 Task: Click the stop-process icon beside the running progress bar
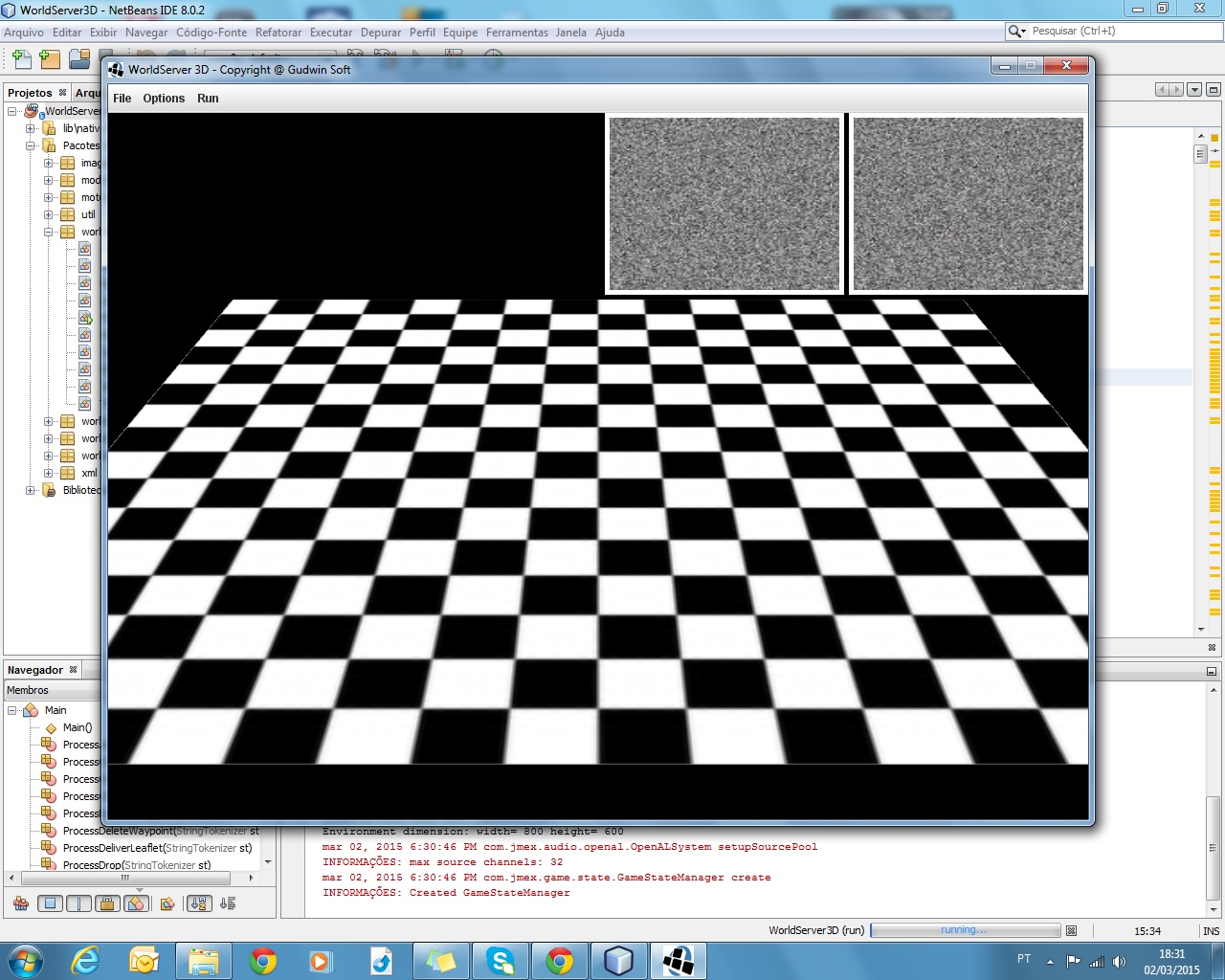(1071, 930)
